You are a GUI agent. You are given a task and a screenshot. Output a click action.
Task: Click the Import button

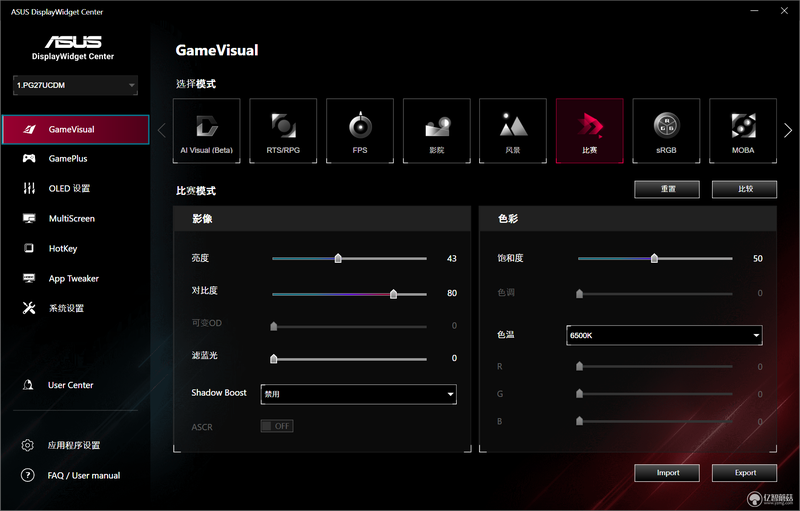click(667, 473)
